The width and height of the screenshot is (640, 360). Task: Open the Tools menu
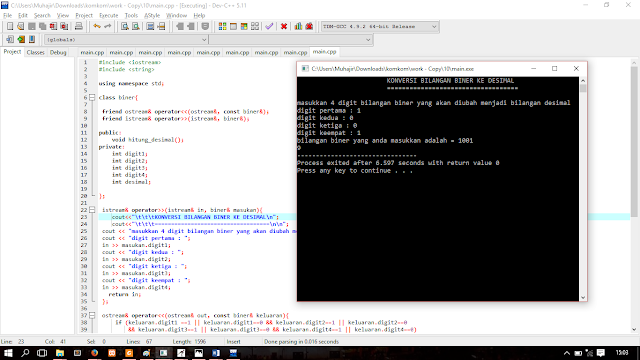click(x=131, y=16)
